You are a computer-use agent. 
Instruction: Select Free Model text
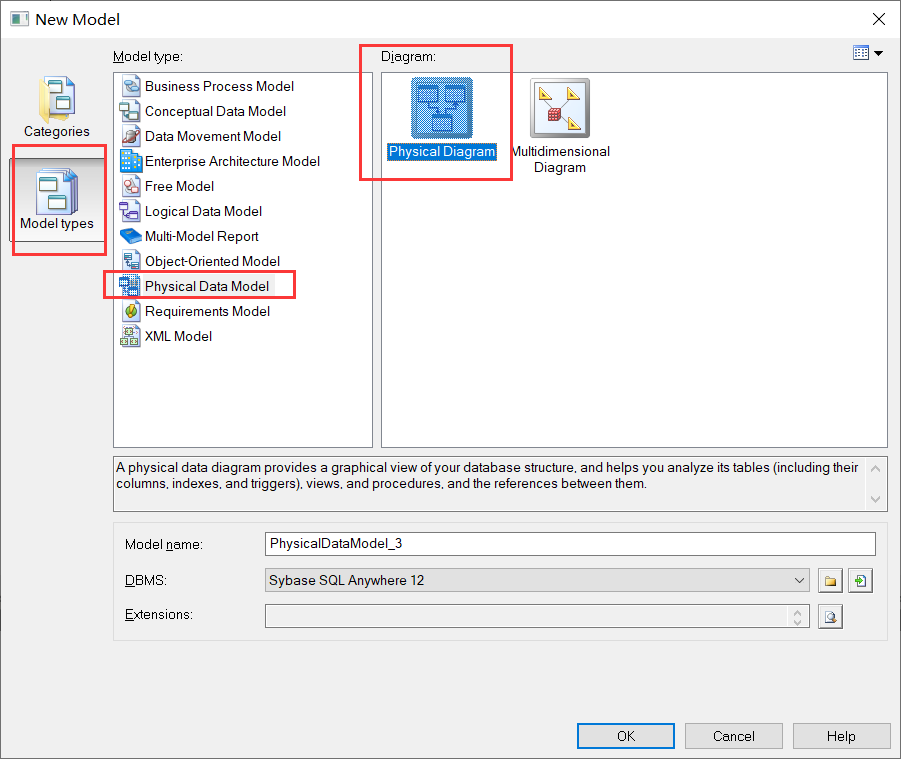pos(179,186)
